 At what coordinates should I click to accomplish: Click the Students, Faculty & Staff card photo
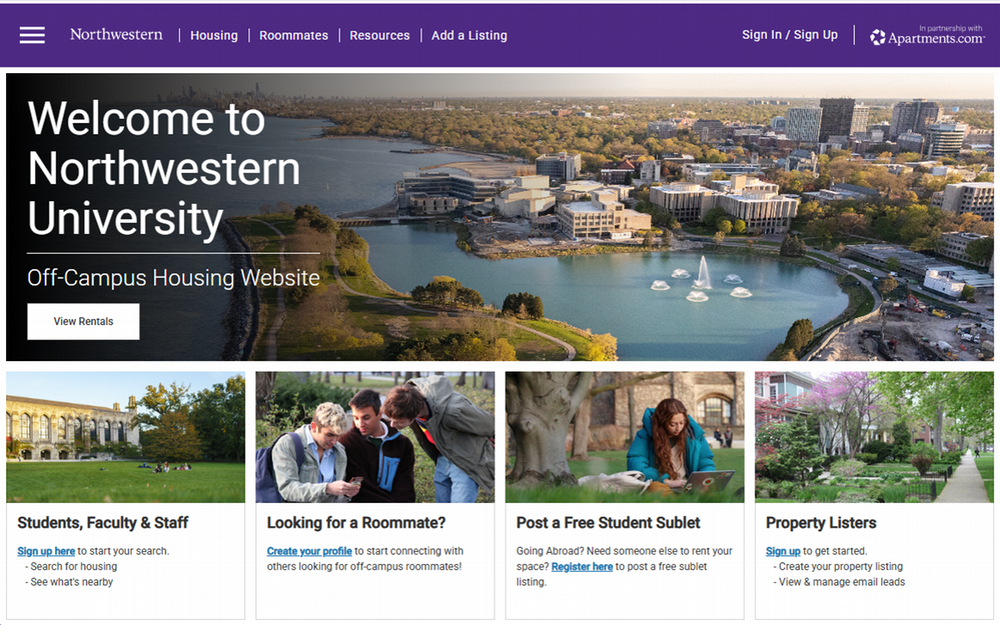click(125, 437)
